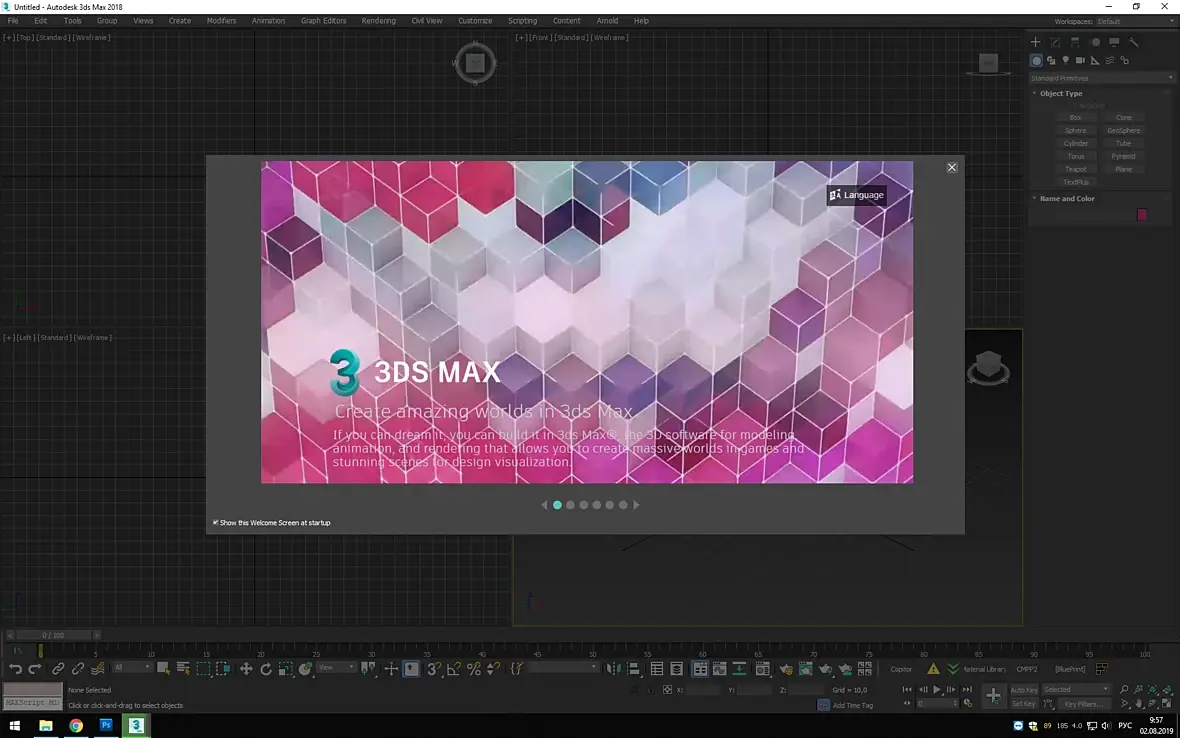The height and width of the screenshot is (738, 1180).
Task: Click the Rotate tool icon
Action: [266, 669]
